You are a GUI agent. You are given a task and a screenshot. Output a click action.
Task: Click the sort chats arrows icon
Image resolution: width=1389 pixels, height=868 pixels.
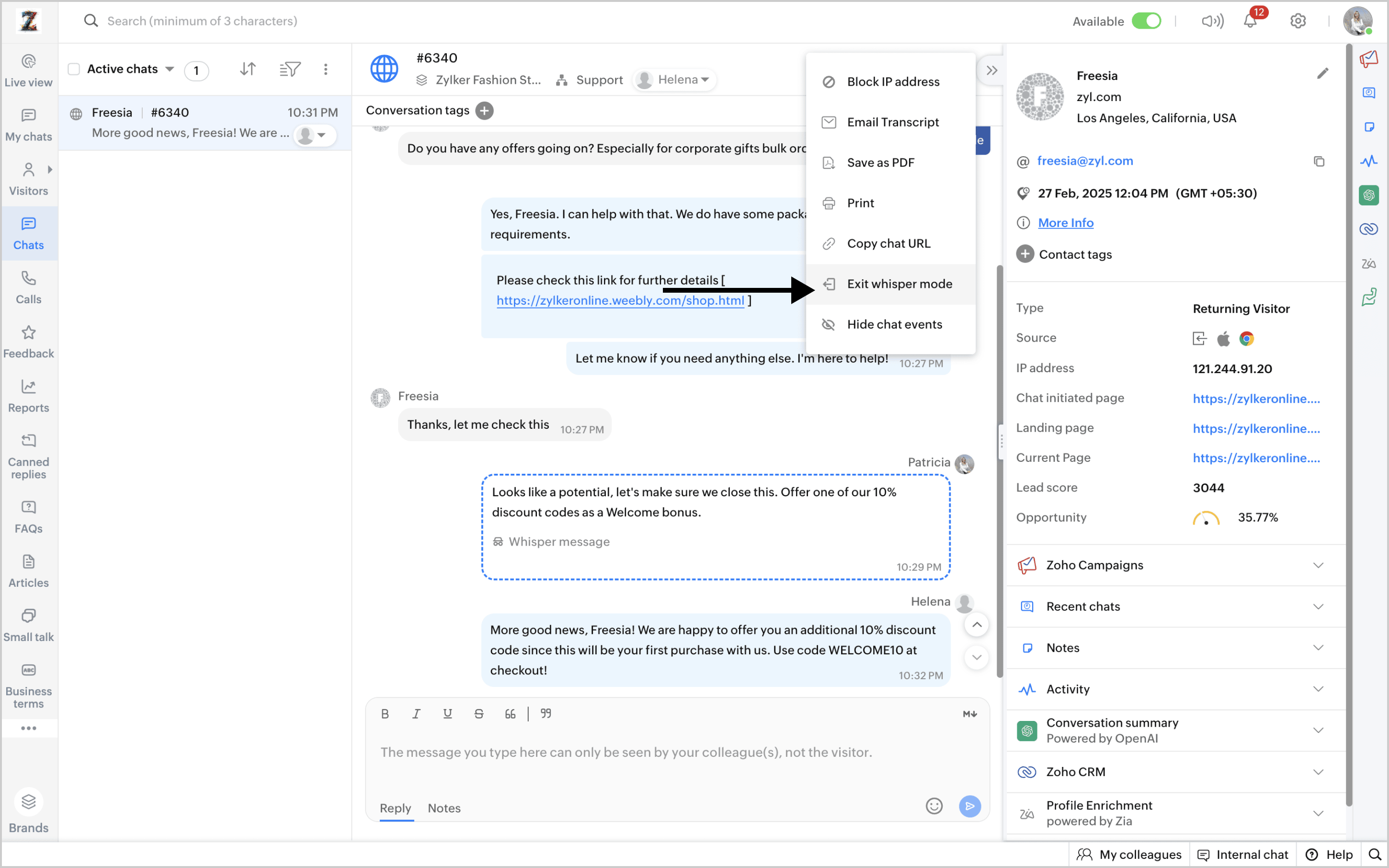click(x=248, y=69)
